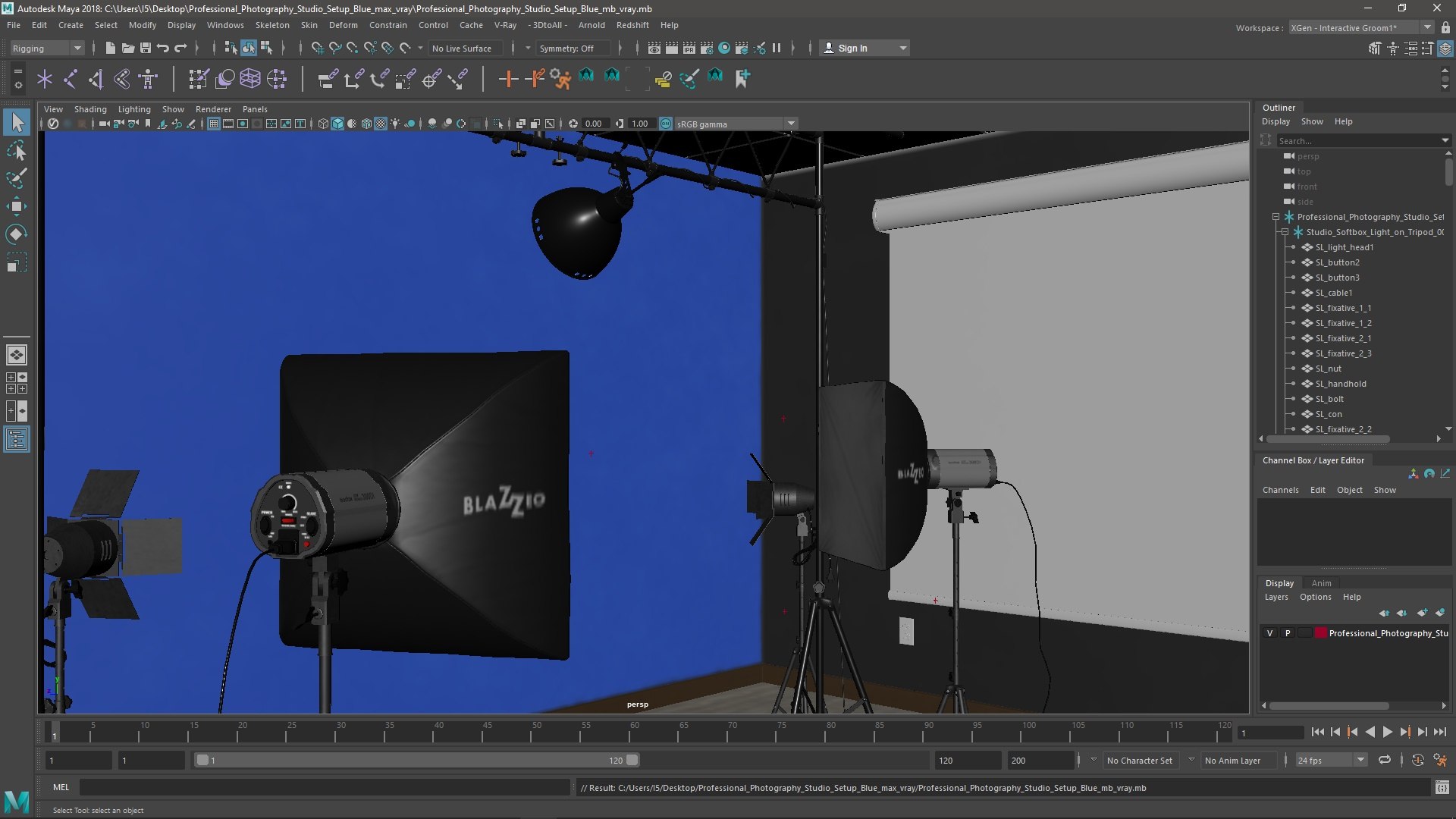Go to start of playback range
This screenshot has width=1456, height=819.
point(1317,732)
